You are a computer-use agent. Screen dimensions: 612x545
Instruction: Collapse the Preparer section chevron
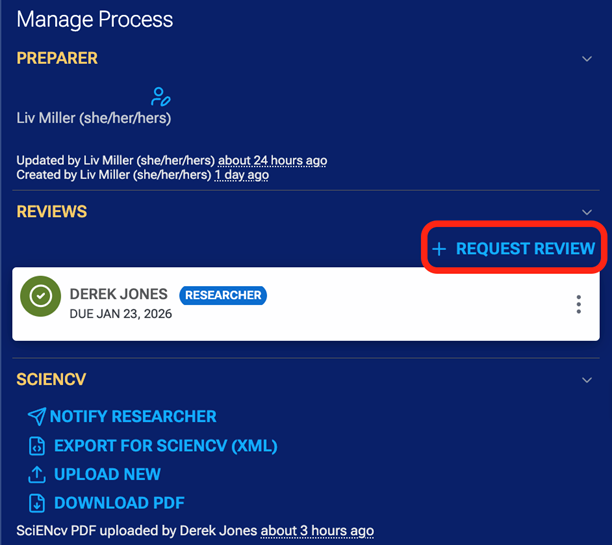587,59
